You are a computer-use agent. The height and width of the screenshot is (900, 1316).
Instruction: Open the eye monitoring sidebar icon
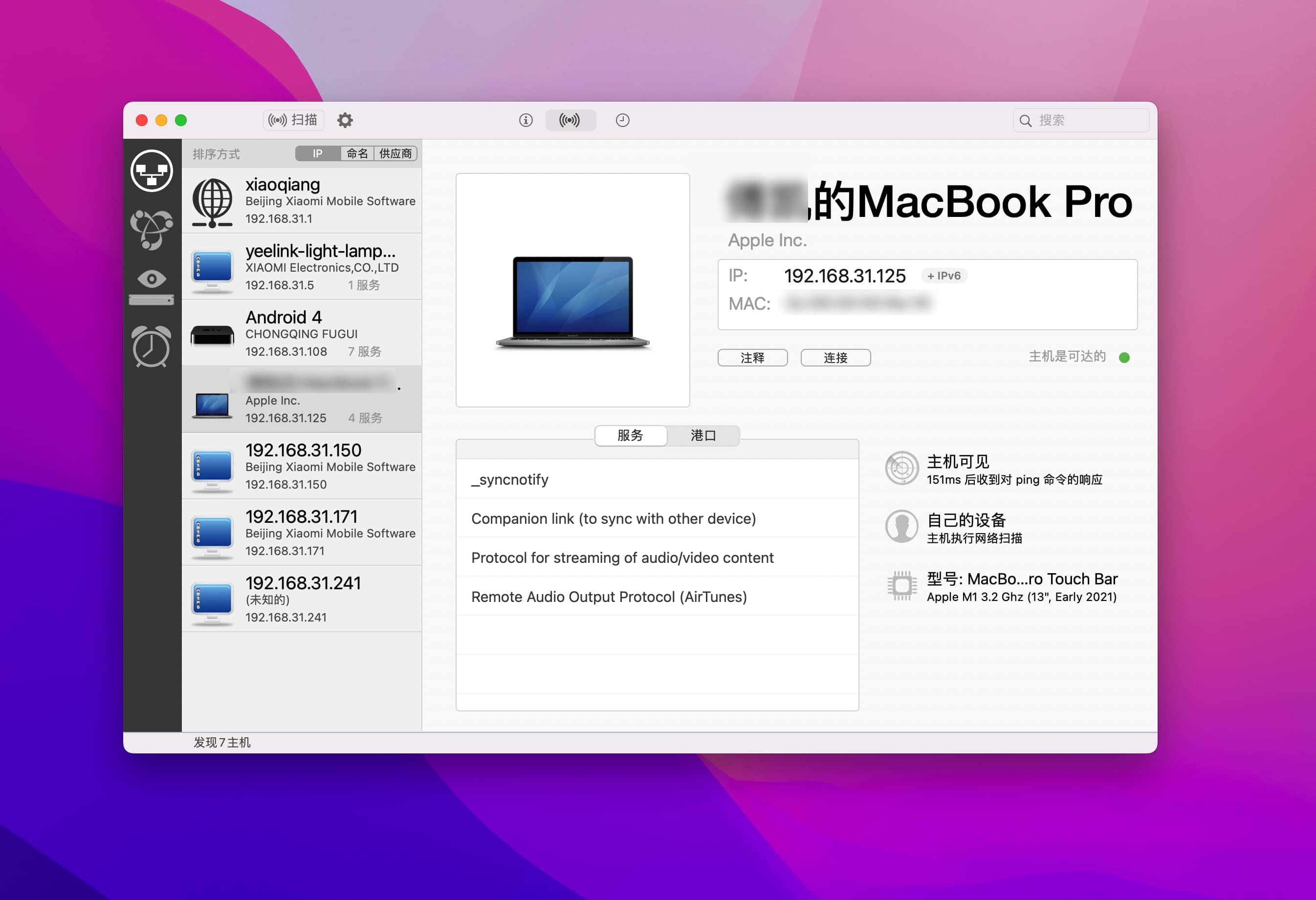click(151, 288)
